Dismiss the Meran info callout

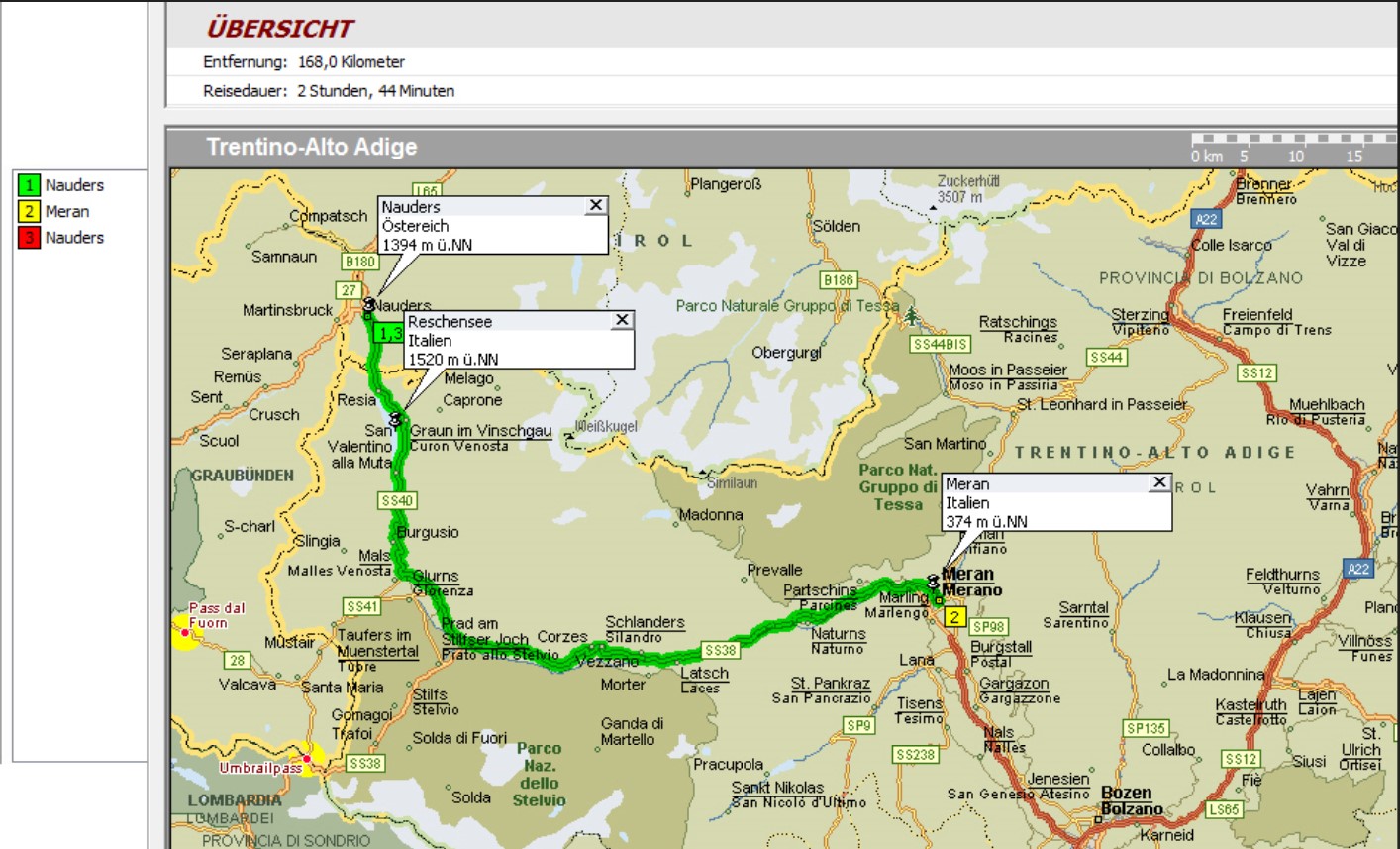pos(1158,482)
